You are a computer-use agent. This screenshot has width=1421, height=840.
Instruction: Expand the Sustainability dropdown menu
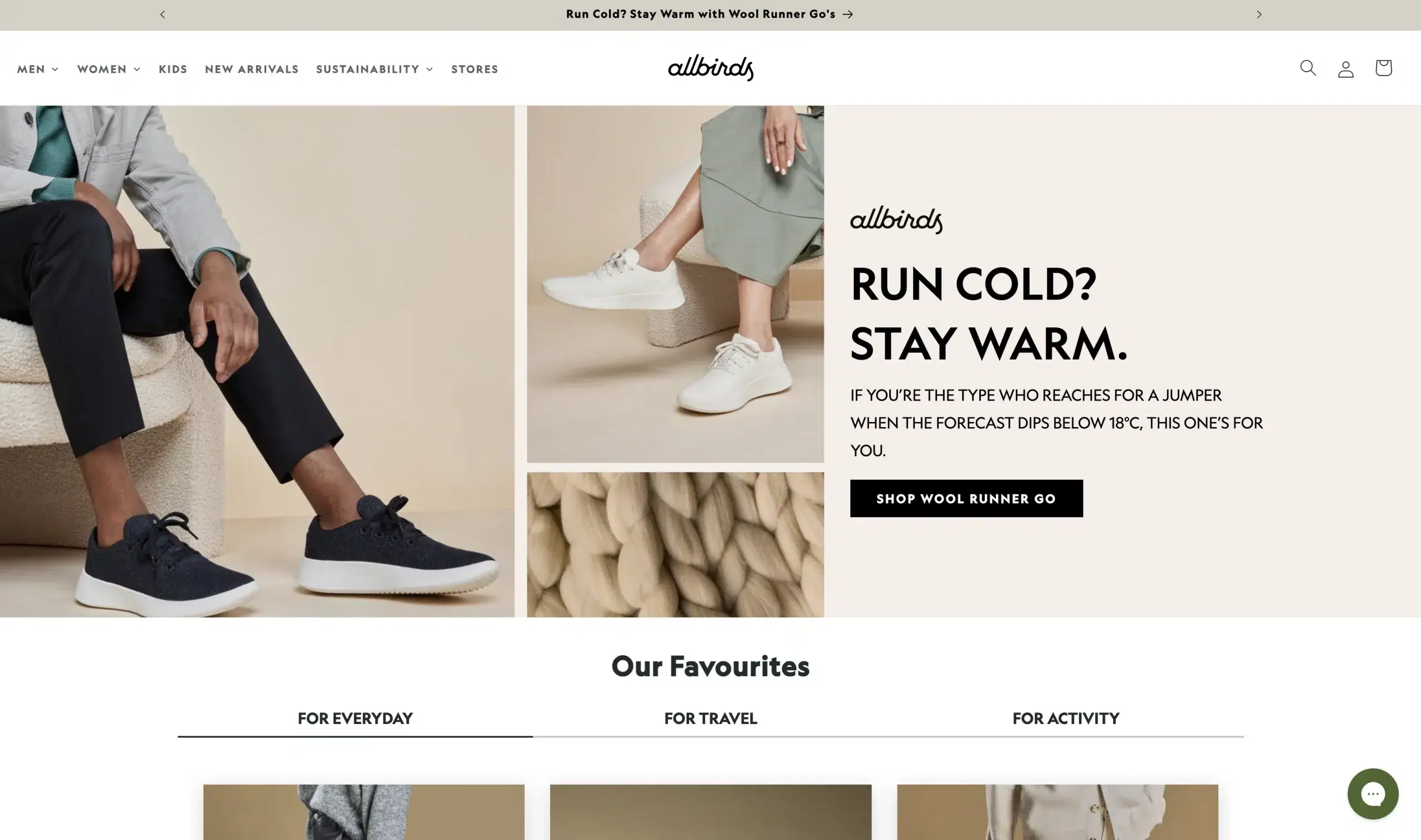[374, 69]
